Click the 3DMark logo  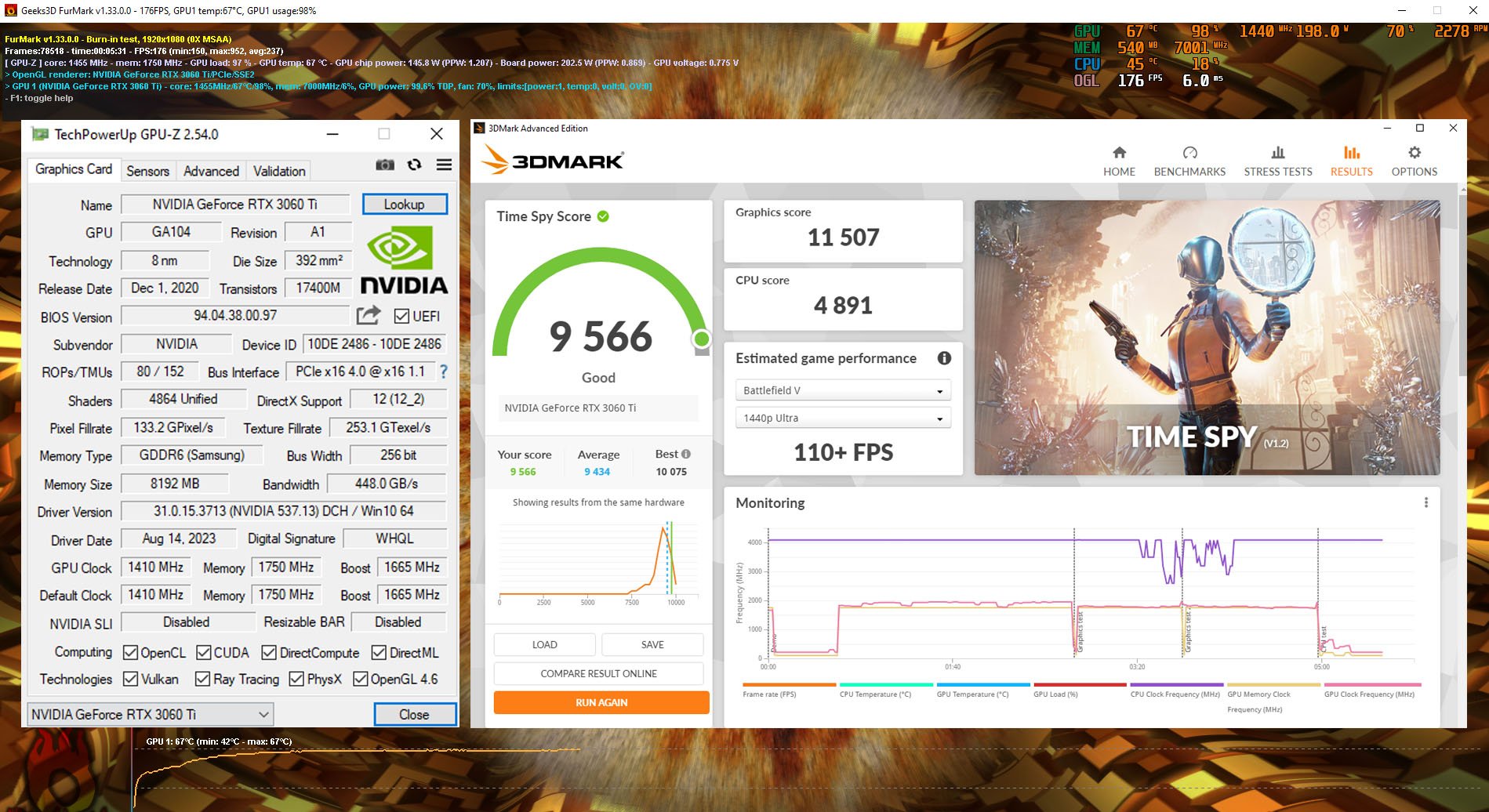pyautogui.click(x=553, y=160)
